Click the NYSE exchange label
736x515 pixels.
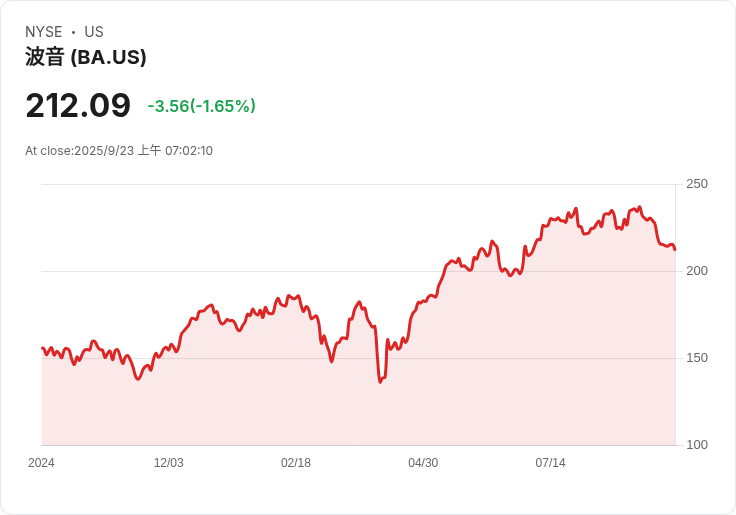(x=43, y=32)
